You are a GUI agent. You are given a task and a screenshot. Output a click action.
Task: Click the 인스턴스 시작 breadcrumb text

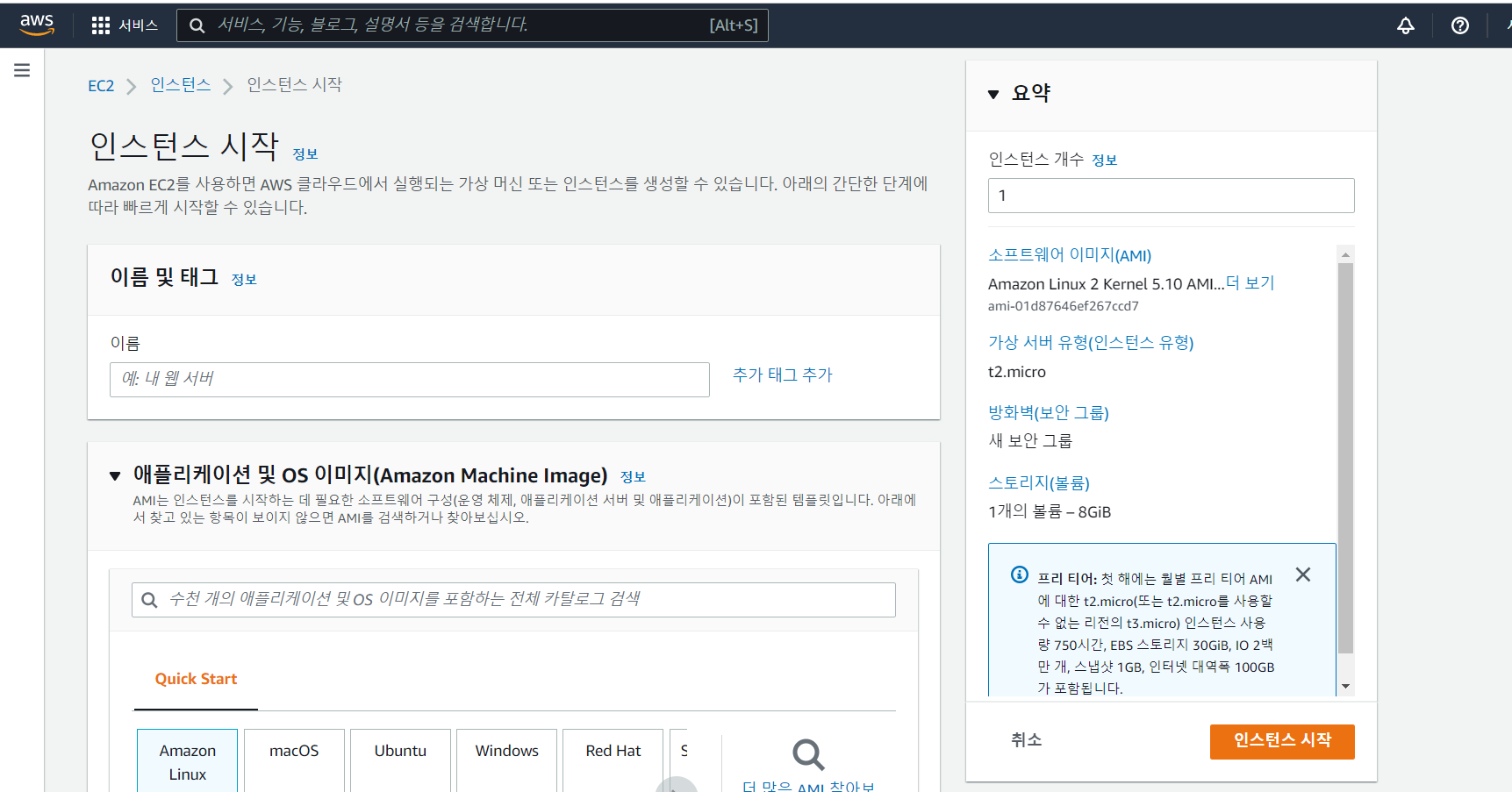tap(294, 85)
